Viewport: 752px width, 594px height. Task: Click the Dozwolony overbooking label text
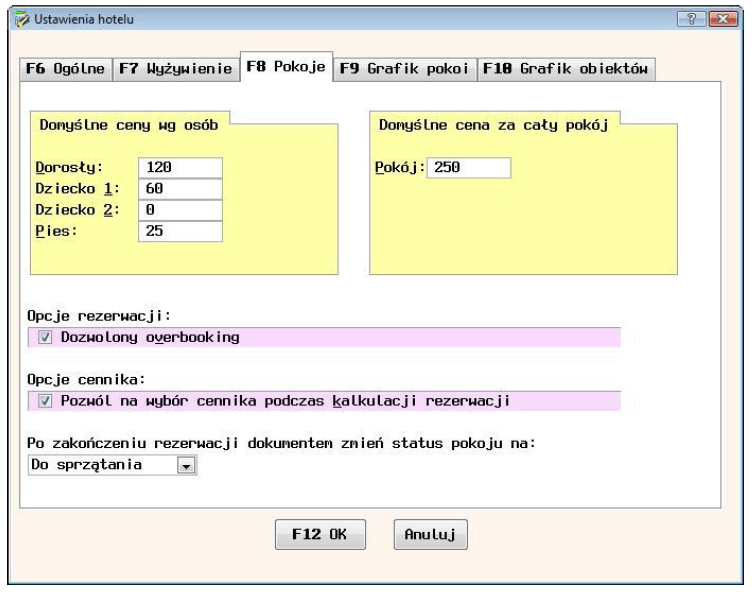click(150, 338)
